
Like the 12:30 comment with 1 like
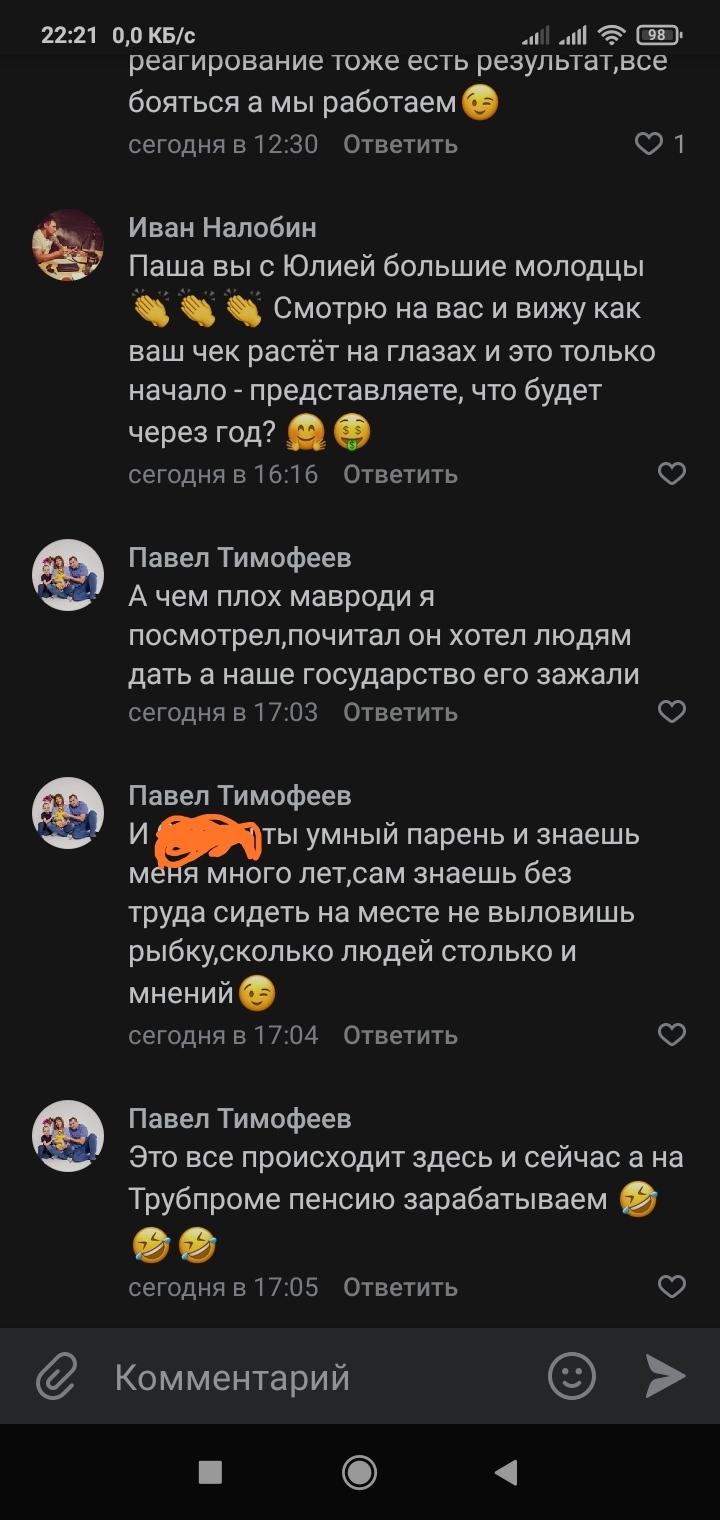[x=650, y=144]
